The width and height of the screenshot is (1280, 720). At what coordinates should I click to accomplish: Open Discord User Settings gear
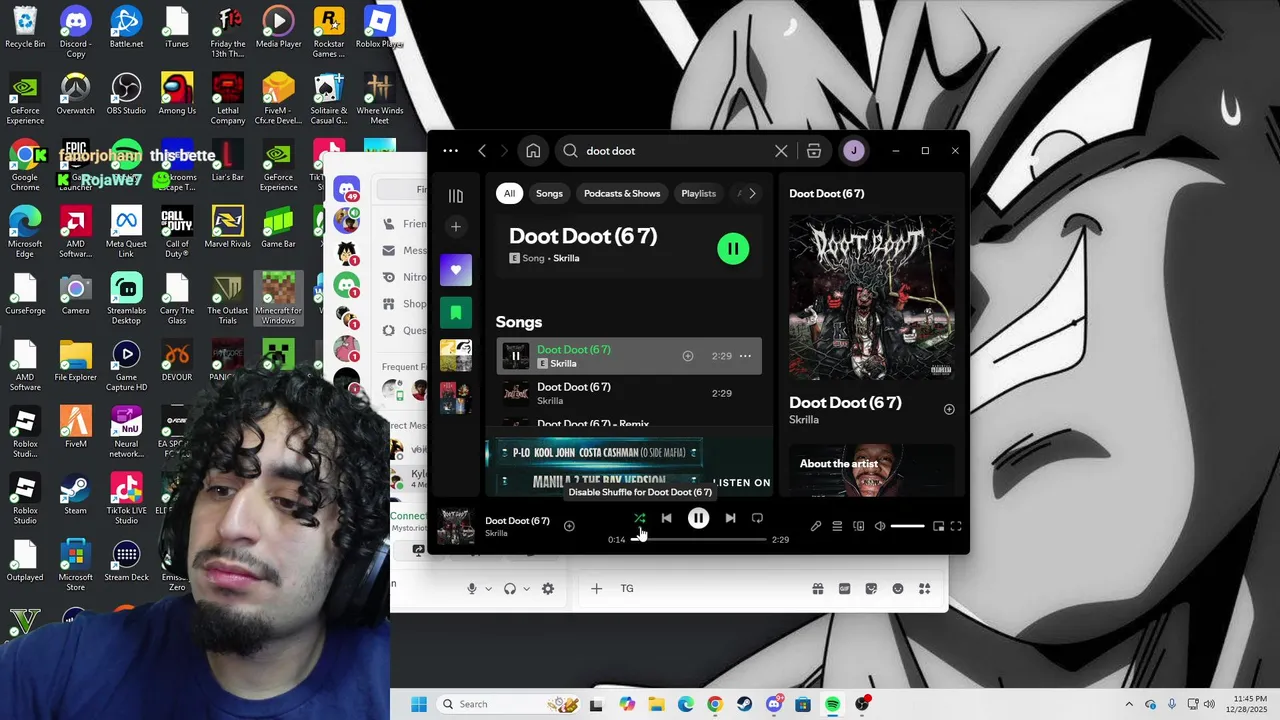(x=548, y=589)
